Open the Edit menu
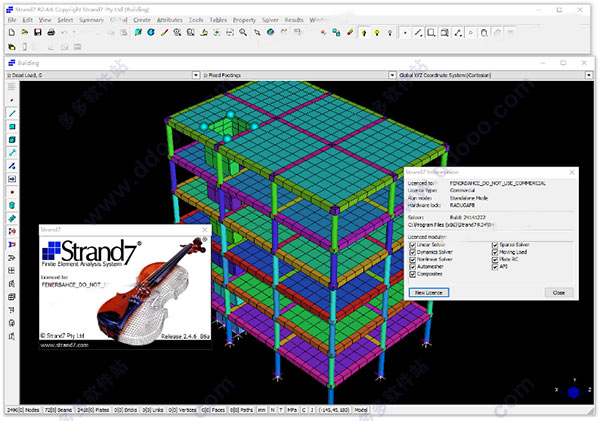Image resolution: width=600 pixels, height=421 pixels. 28,20
